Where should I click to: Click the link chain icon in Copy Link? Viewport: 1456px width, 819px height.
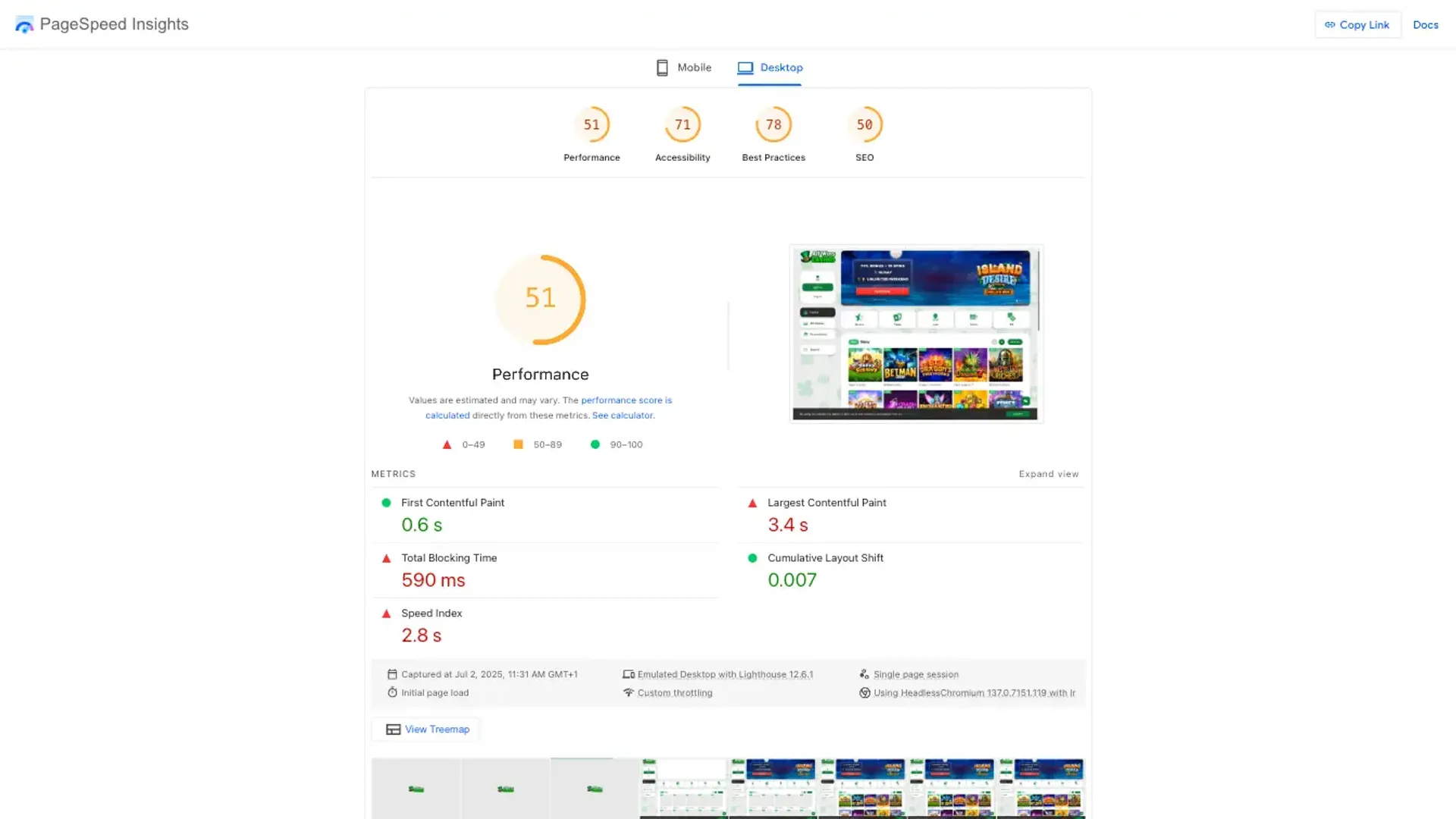point(1330,25)
